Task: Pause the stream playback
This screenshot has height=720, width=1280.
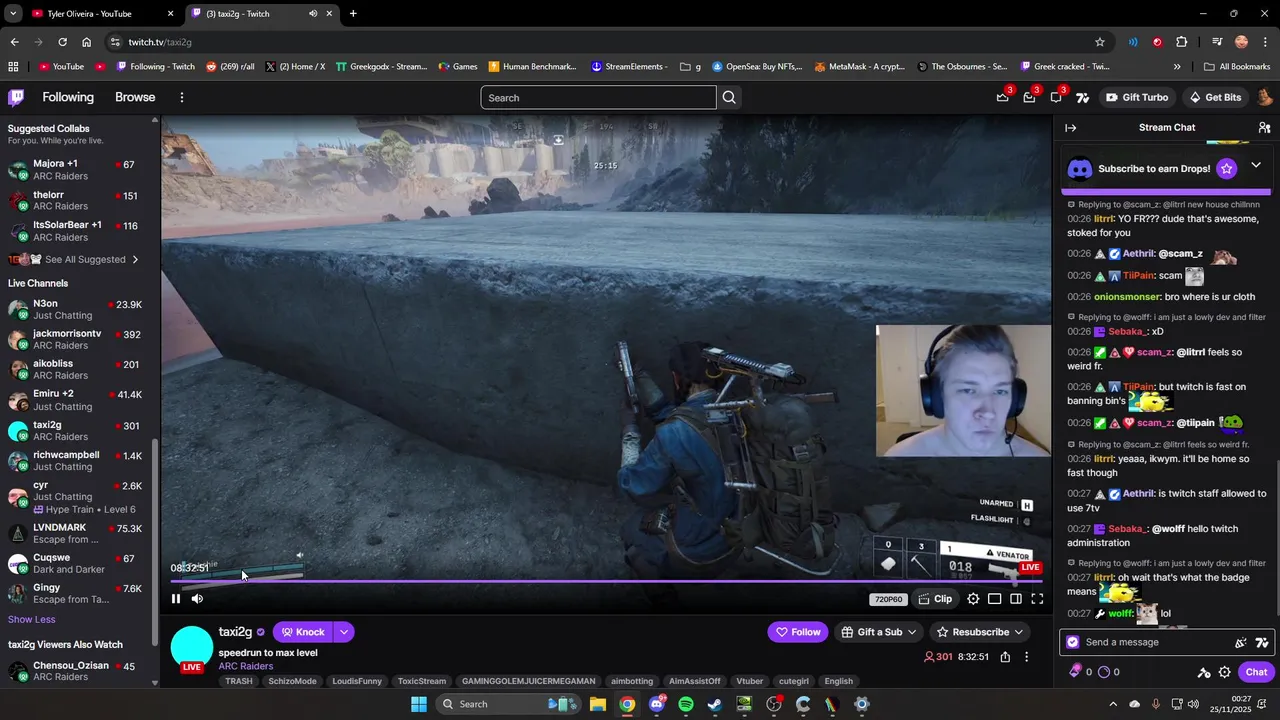Action: pos(176,599)
